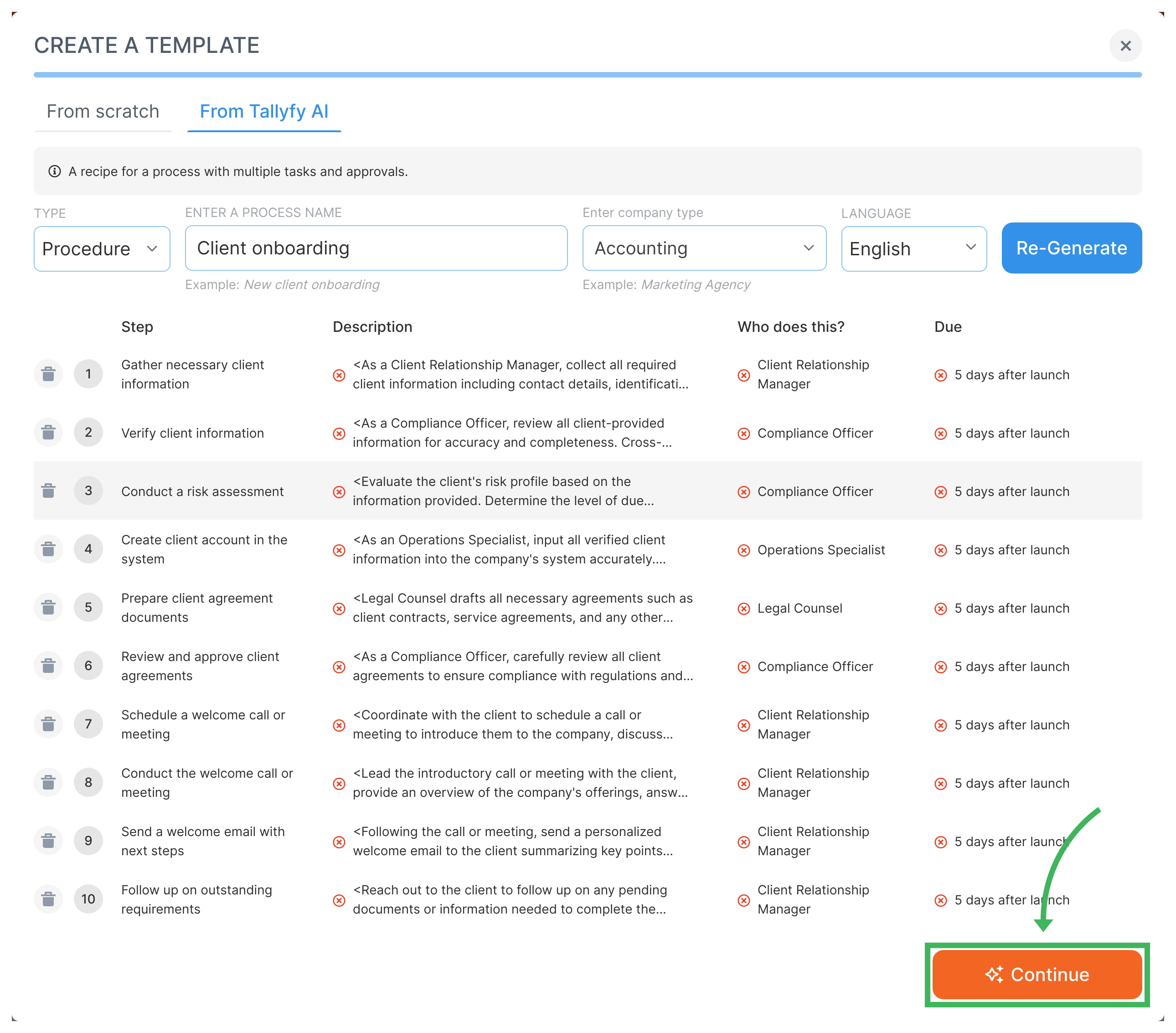Select the From Tallyfy AI tab
Image resolution: width=1176 pixels, height=1033 pixels.
263,111
